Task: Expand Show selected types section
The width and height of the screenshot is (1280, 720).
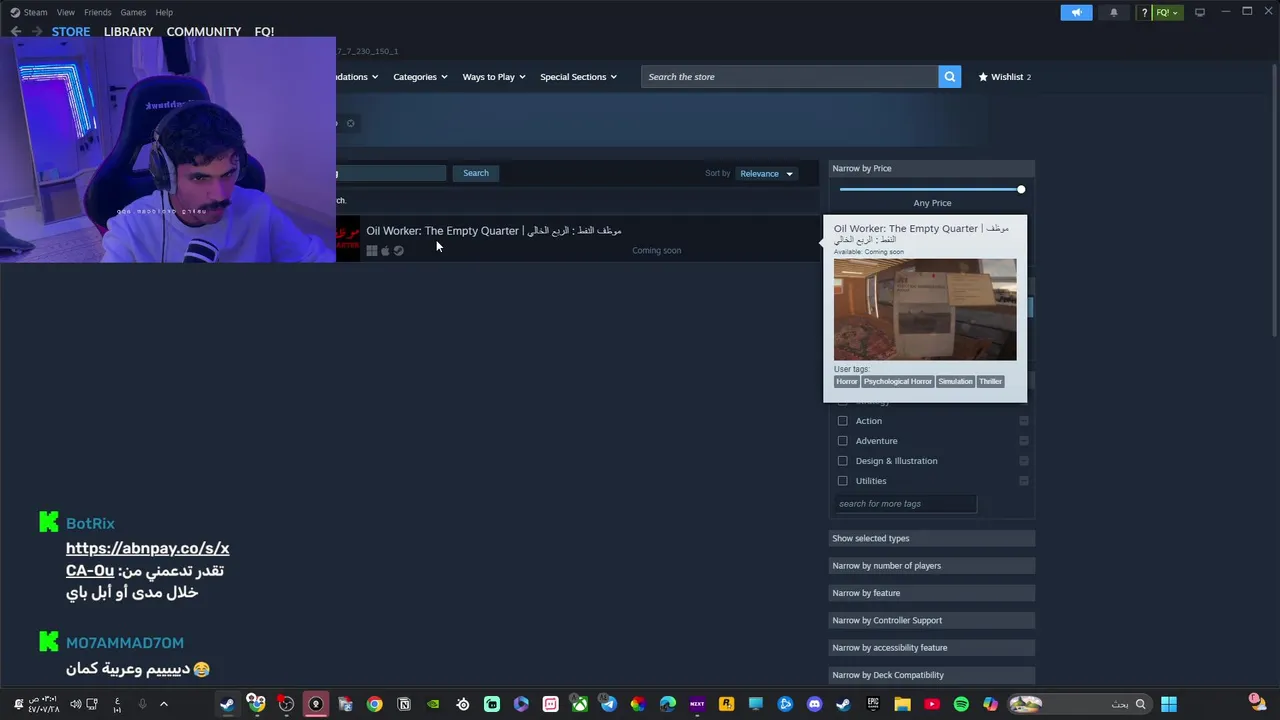Action: pyautogui.click(x=932, y=538)
